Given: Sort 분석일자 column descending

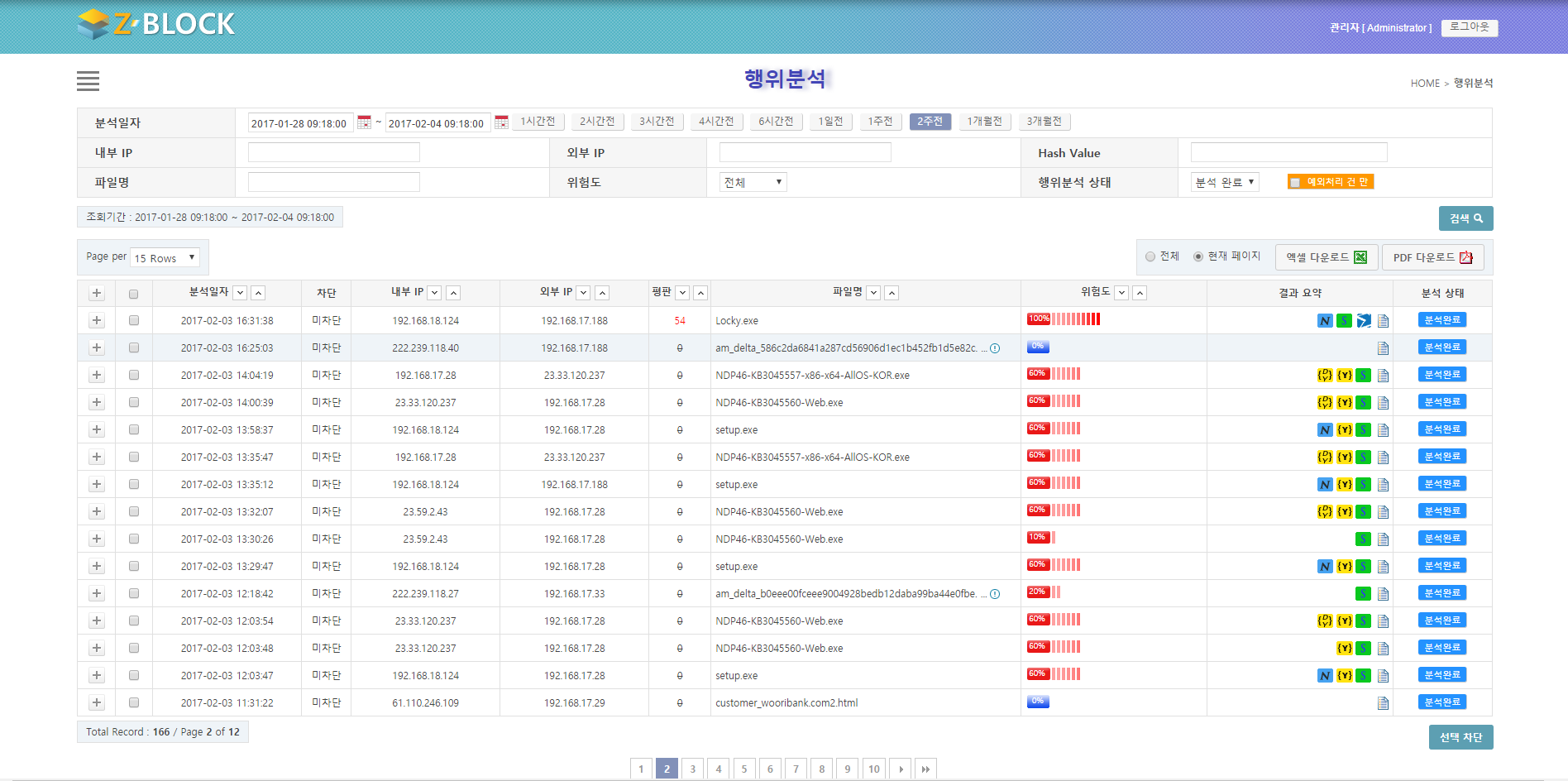Looking at the screenshot, I should tap(240, 293).
